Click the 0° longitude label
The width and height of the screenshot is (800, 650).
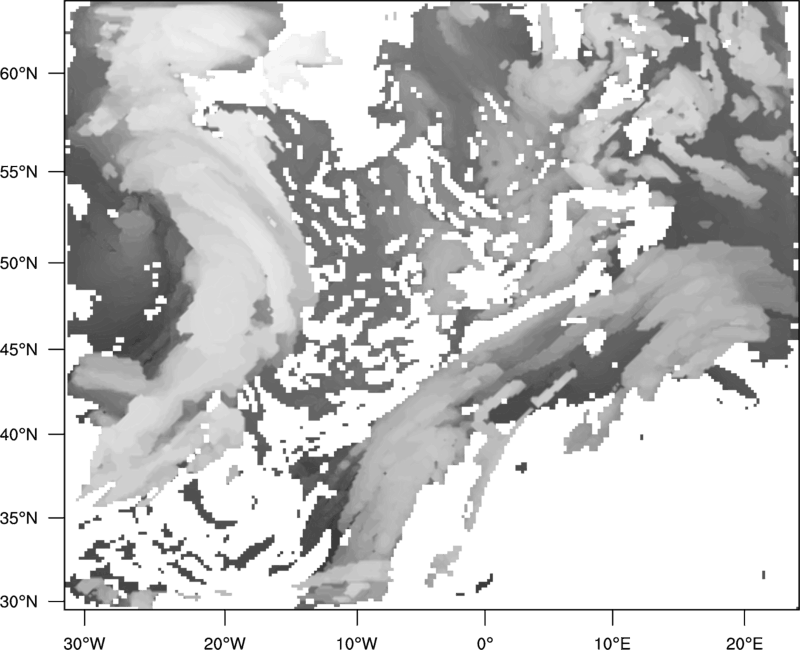point(485,643)
